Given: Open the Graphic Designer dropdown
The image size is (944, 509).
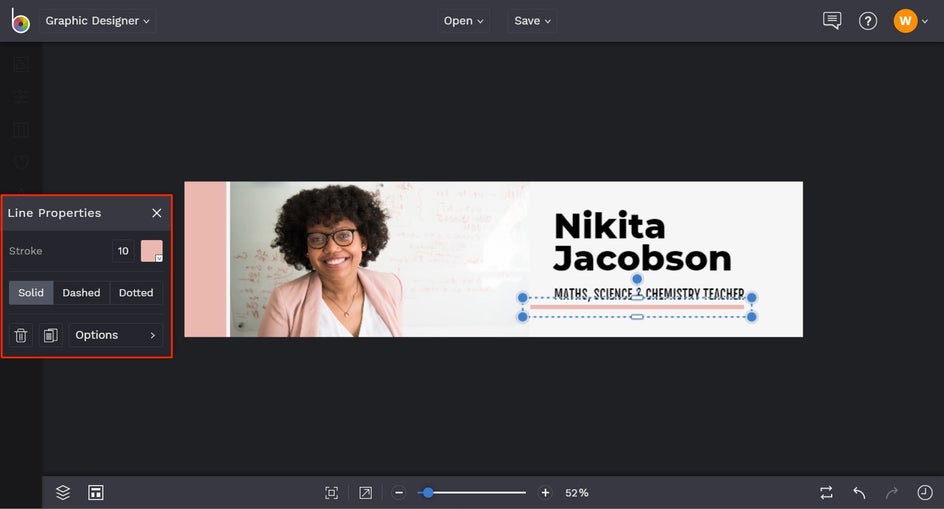Looking at the screenshot, I should click(x=97, y=21).
